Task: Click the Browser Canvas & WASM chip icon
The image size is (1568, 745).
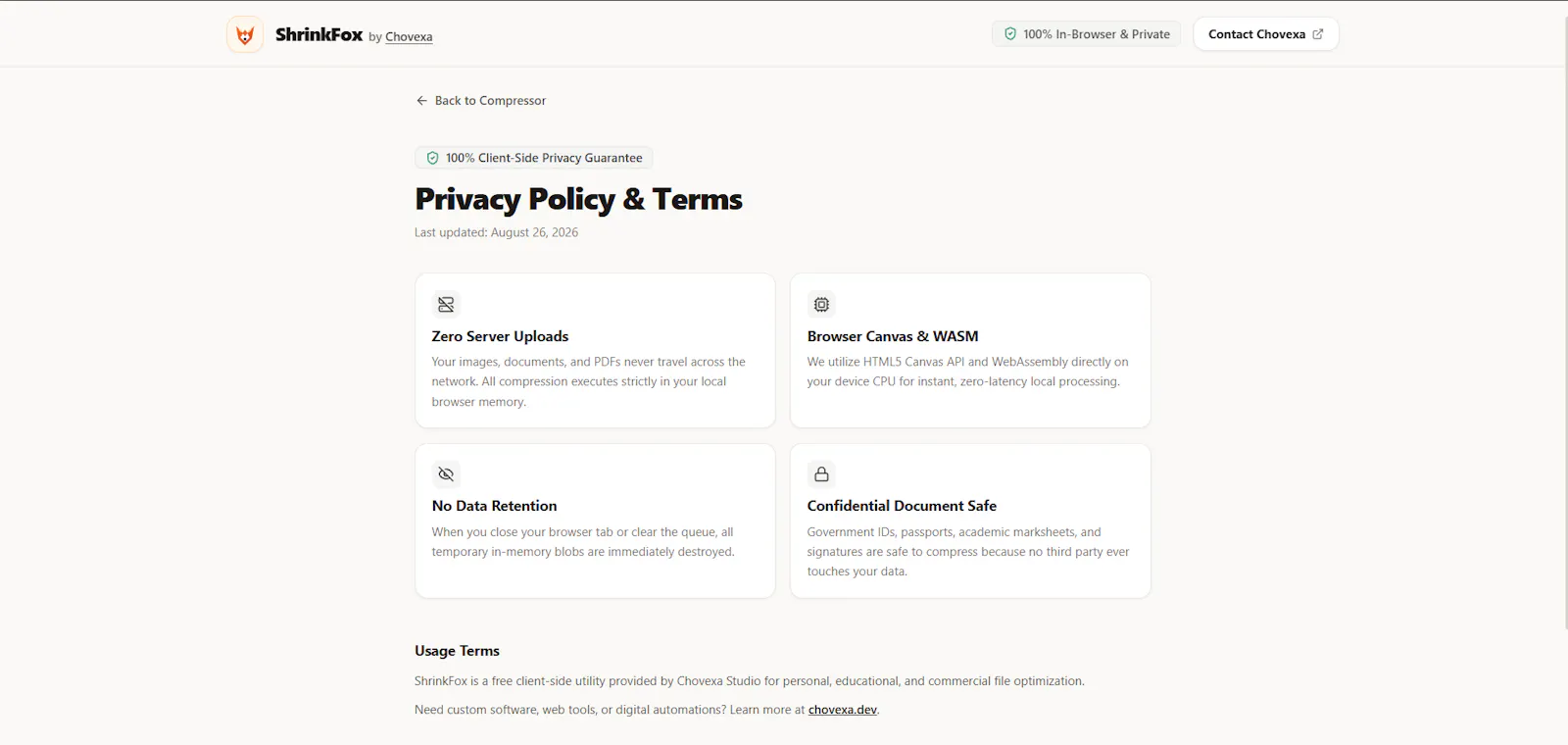Action: (821, 305)
